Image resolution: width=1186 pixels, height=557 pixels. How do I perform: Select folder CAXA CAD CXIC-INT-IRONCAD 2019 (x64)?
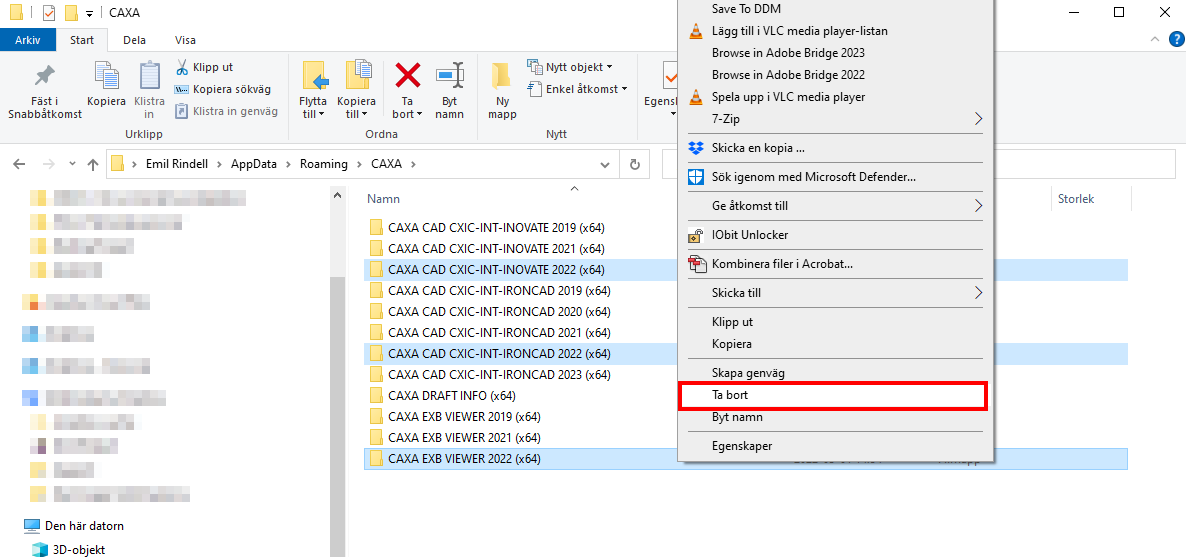click(499, 291)
